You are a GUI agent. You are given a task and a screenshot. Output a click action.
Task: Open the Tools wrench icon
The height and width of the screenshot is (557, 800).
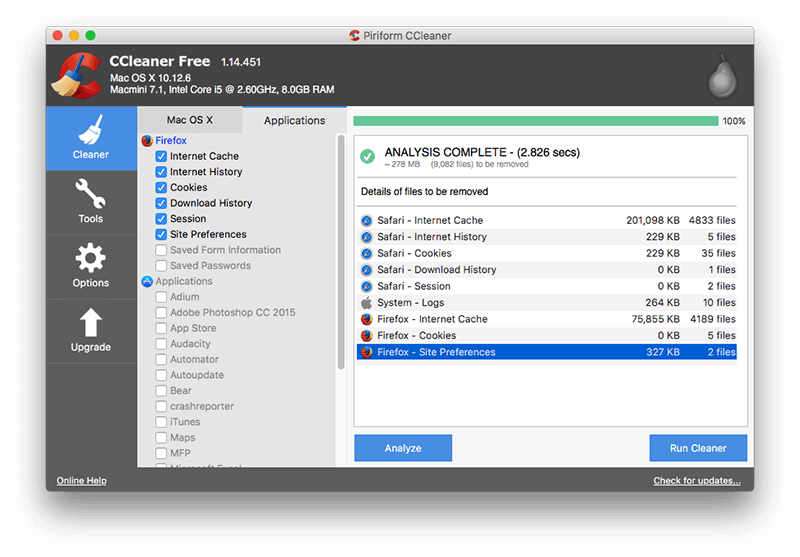click(91, 200)
